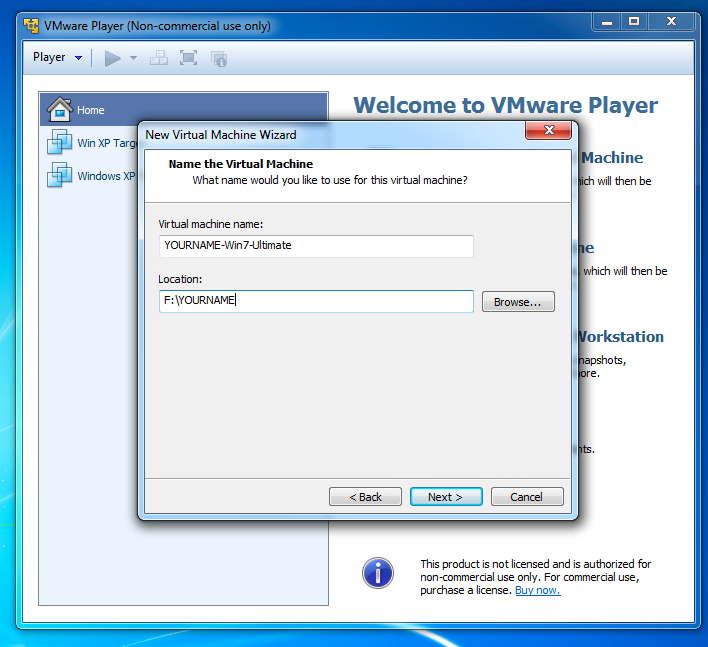Viewport: 708px width, 647px height.
Task: Select the Win XP Target virtual machine
Action: 92,143
